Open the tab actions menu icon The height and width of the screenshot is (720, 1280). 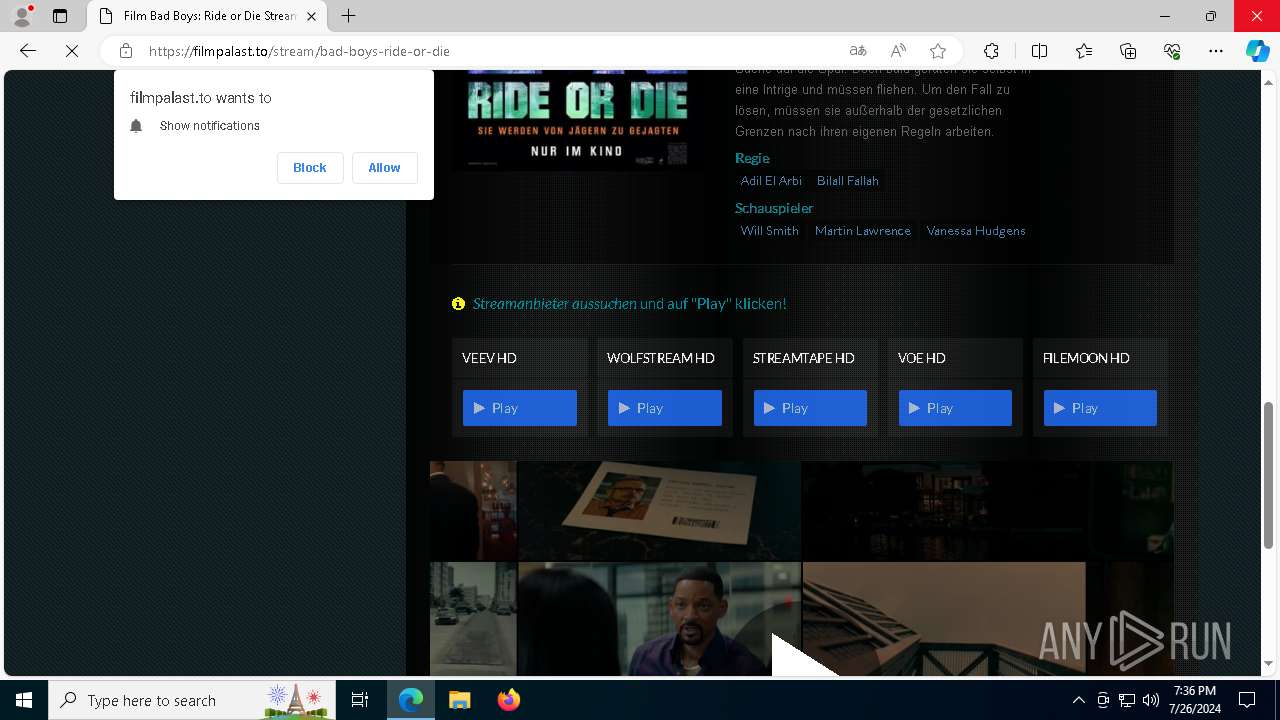pos(60,16)
